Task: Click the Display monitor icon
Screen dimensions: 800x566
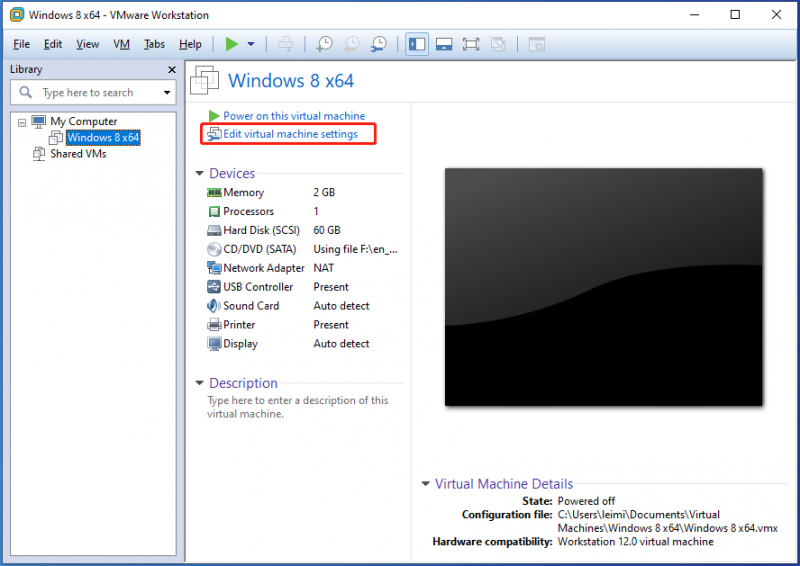Action: click(214, 343)
